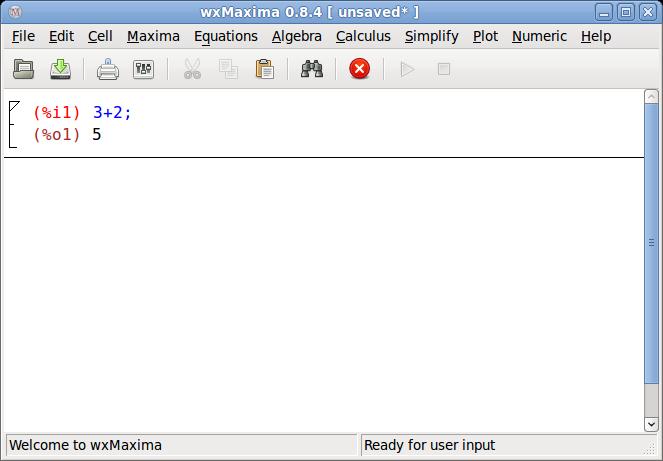Minimize the wxMaxima window
Image resolution: width=663 pixels, height=461 pixels.
click(x=604, y=12)
